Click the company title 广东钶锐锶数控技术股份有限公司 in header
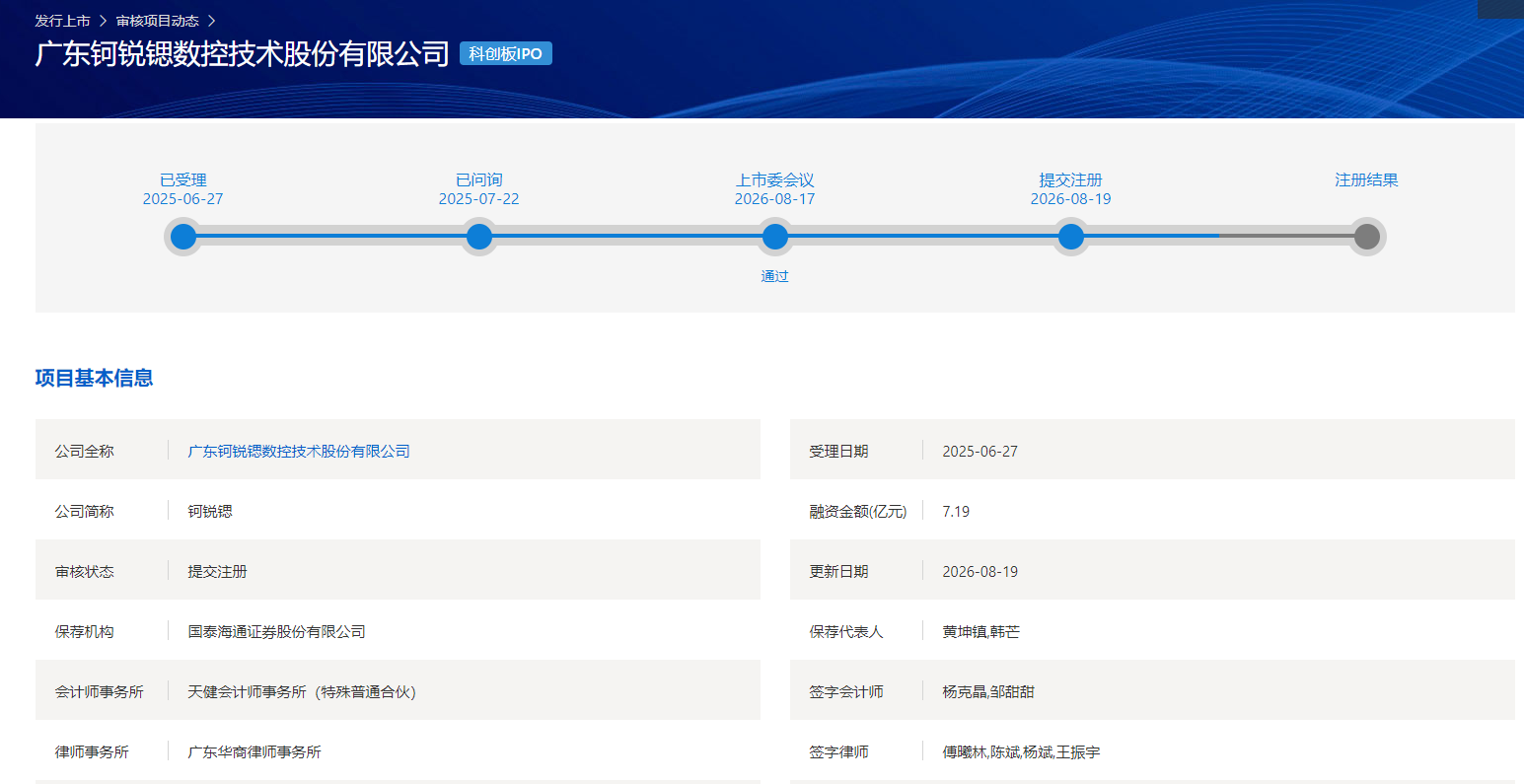 243,54
